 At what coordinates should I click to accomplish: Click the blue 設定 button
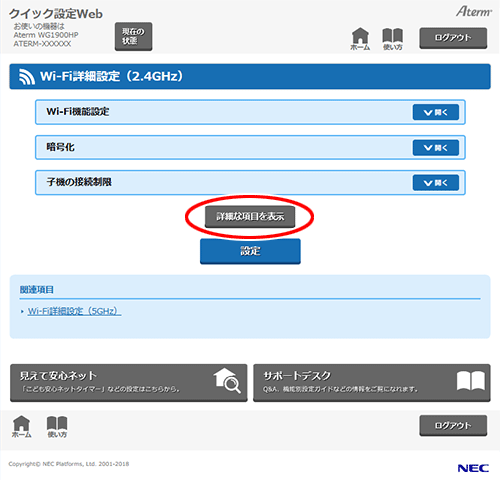(250, 251)
